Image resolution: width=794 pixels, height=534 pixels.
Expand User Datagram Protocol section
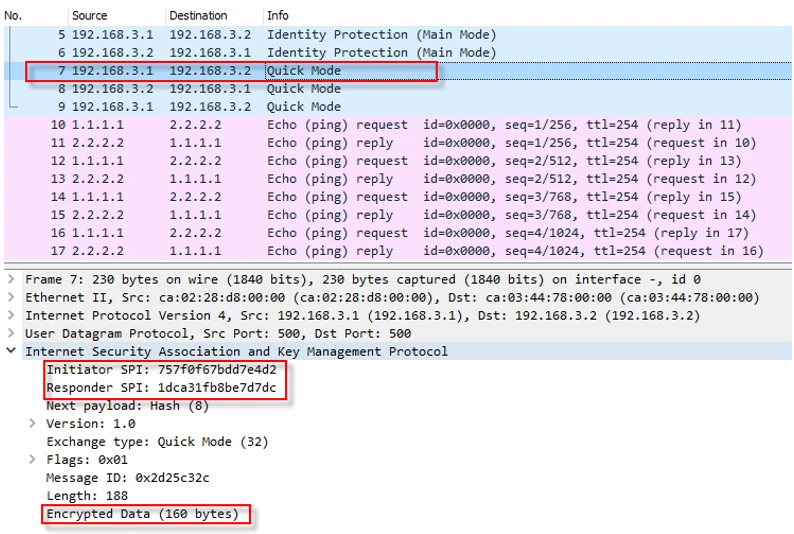pyautogui.click(x=11, y=334)
